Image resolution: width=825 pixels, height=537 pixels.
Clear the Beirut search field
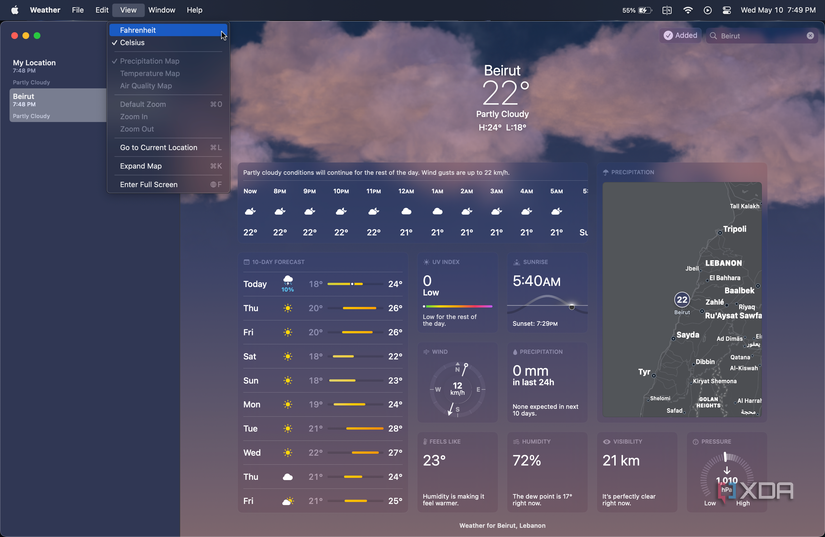[x=810, y=36]
